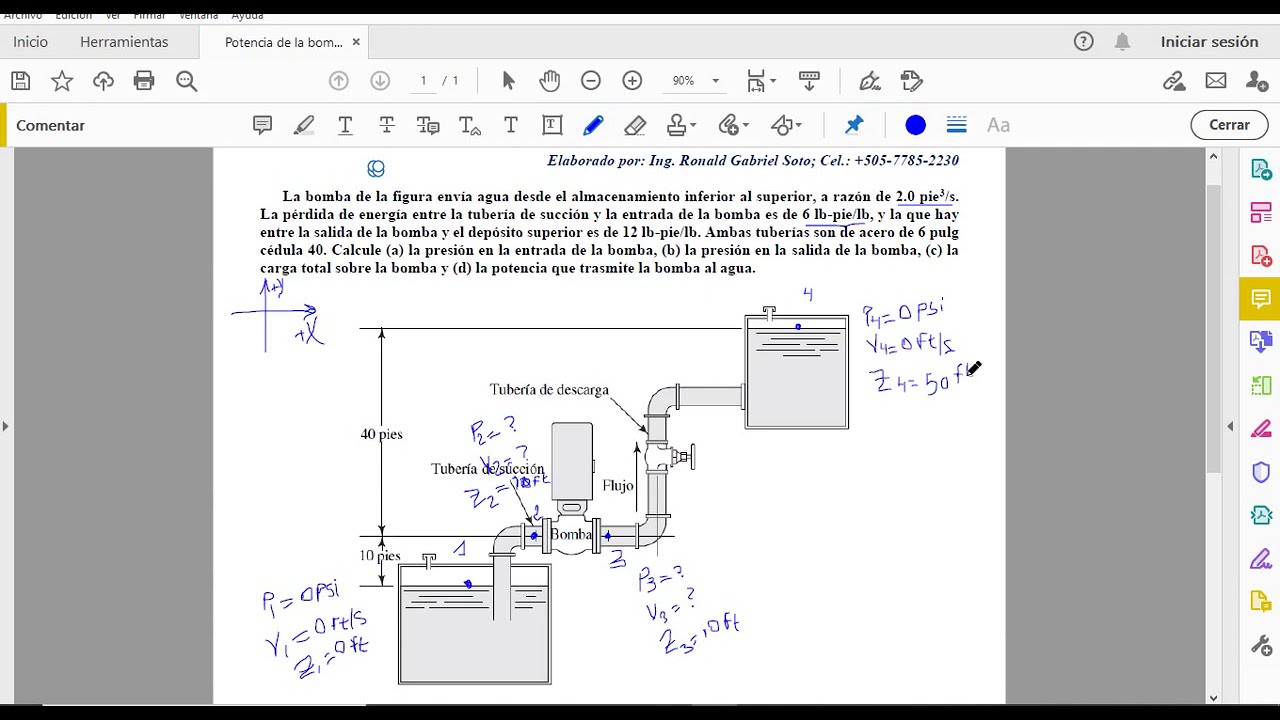The image size is (1280, 720).
Task: Zoom in with the plus button
Action: coord(632,81)
